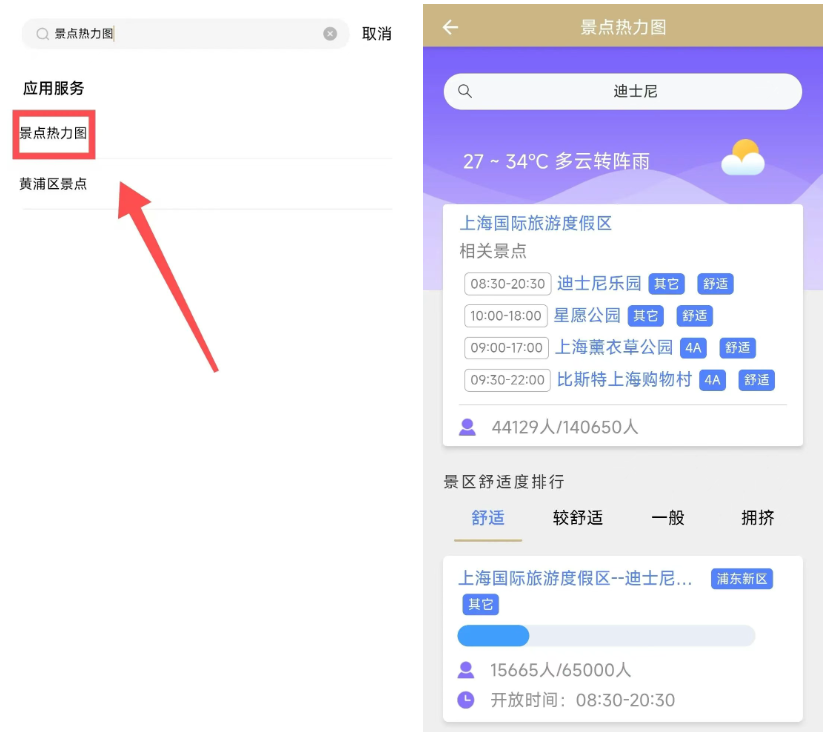This screenshot has height=732, width=824.
Task: Tap the sun-and-cloud weather icon
Action: click(742, 158)
